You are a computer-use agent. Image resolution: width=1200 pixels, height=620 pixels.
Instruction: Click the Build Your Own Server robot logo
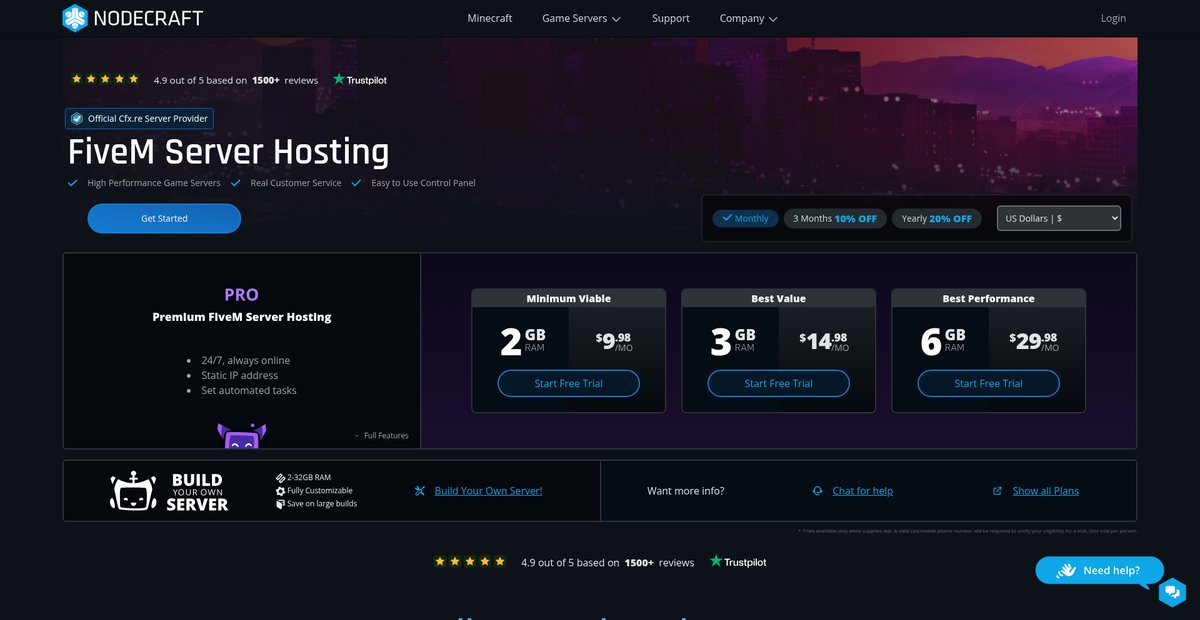(x=135, y=491)
